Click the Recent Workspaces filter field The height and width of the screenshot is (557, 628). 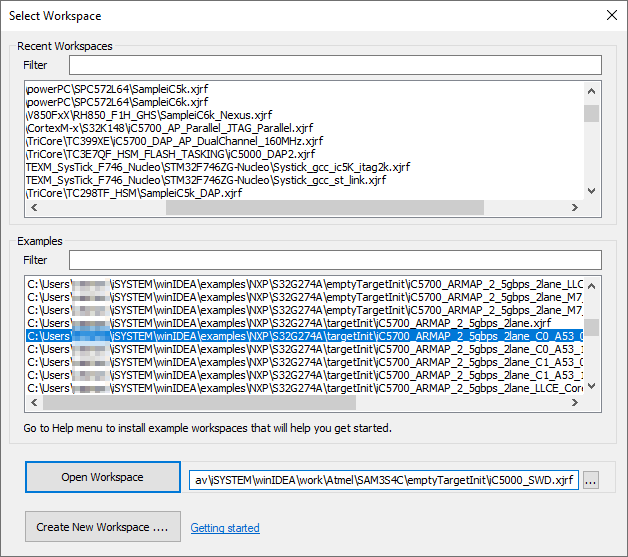pyautogui.click(x=335, y=65)
